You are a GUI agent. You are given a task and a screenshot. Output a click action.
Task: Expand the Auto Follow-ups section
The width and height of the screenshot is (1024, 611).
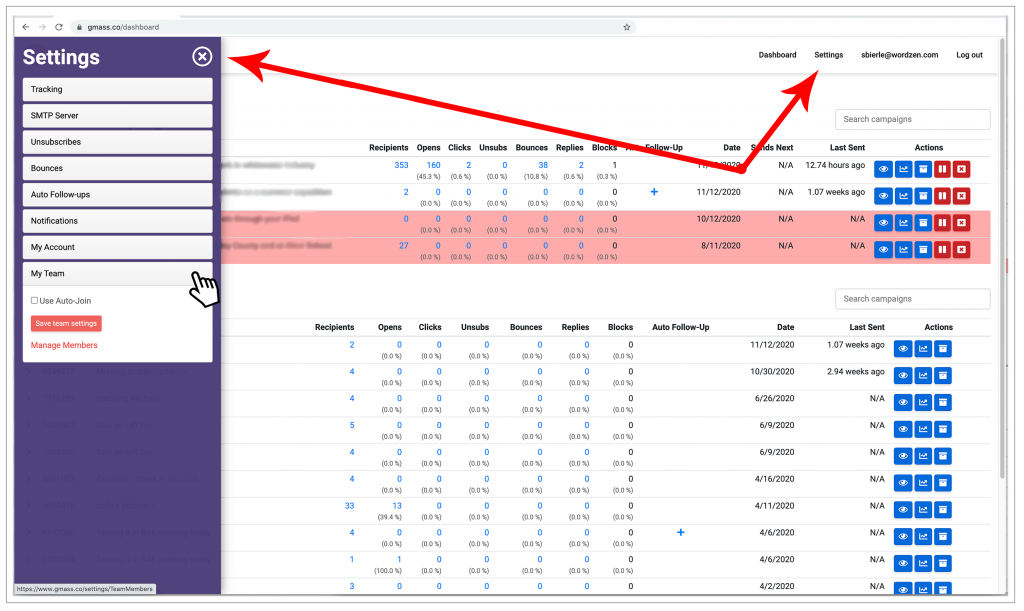[117, 194]
